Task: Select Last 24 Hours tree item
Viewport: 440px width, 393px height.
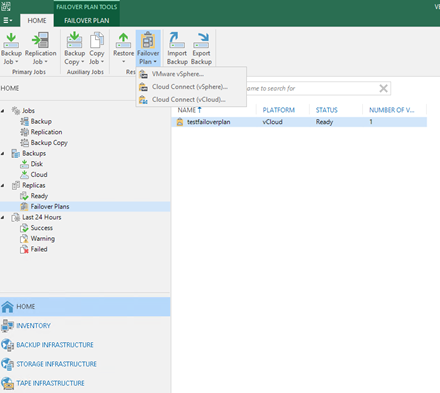Action: click(x=42, y=217)
